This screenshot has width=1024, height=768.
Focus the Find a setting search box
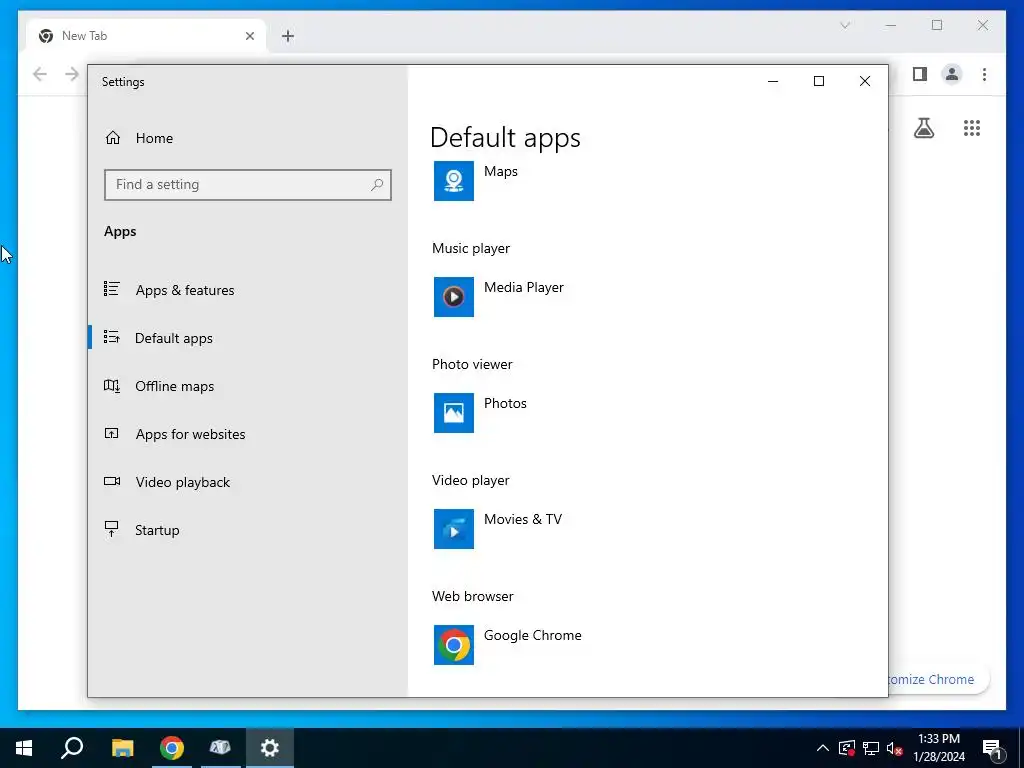(248, 185)
